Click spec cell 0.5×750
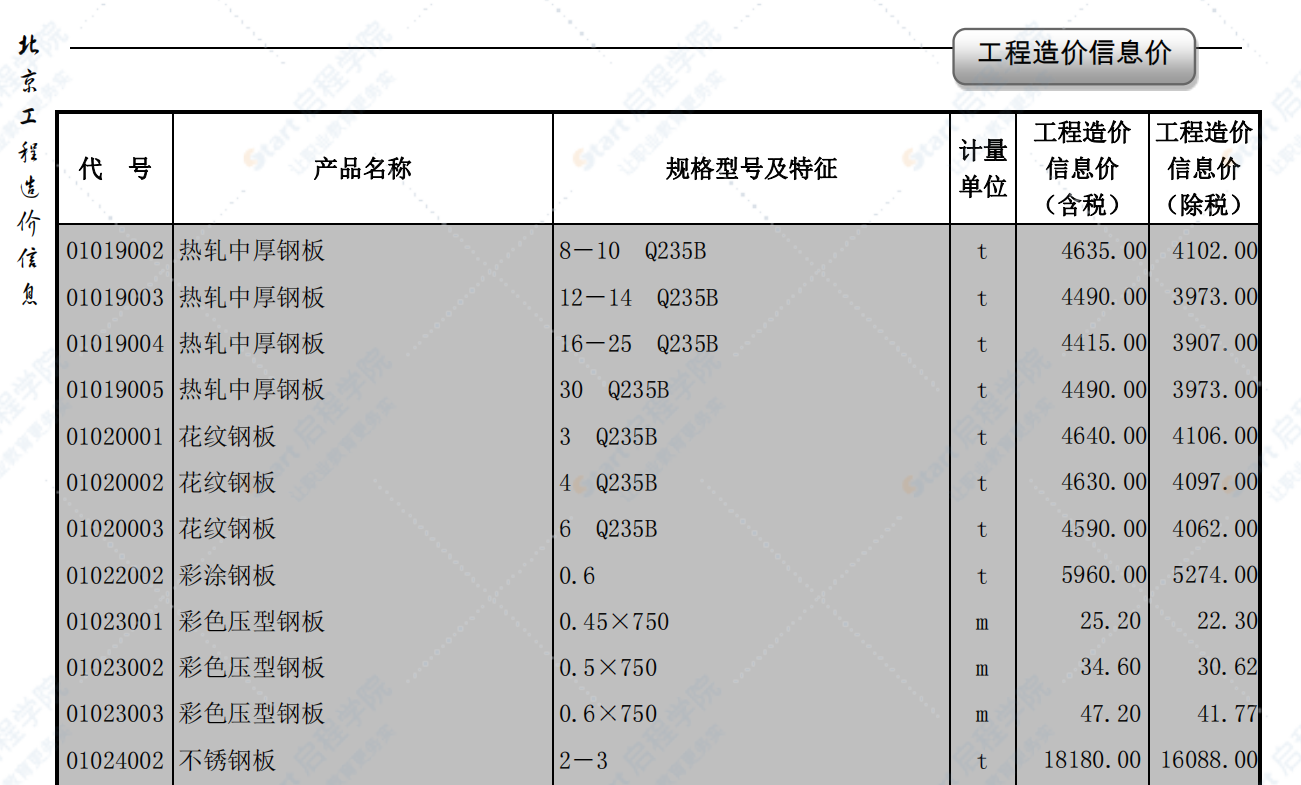1301x785 pixels. 608,668
